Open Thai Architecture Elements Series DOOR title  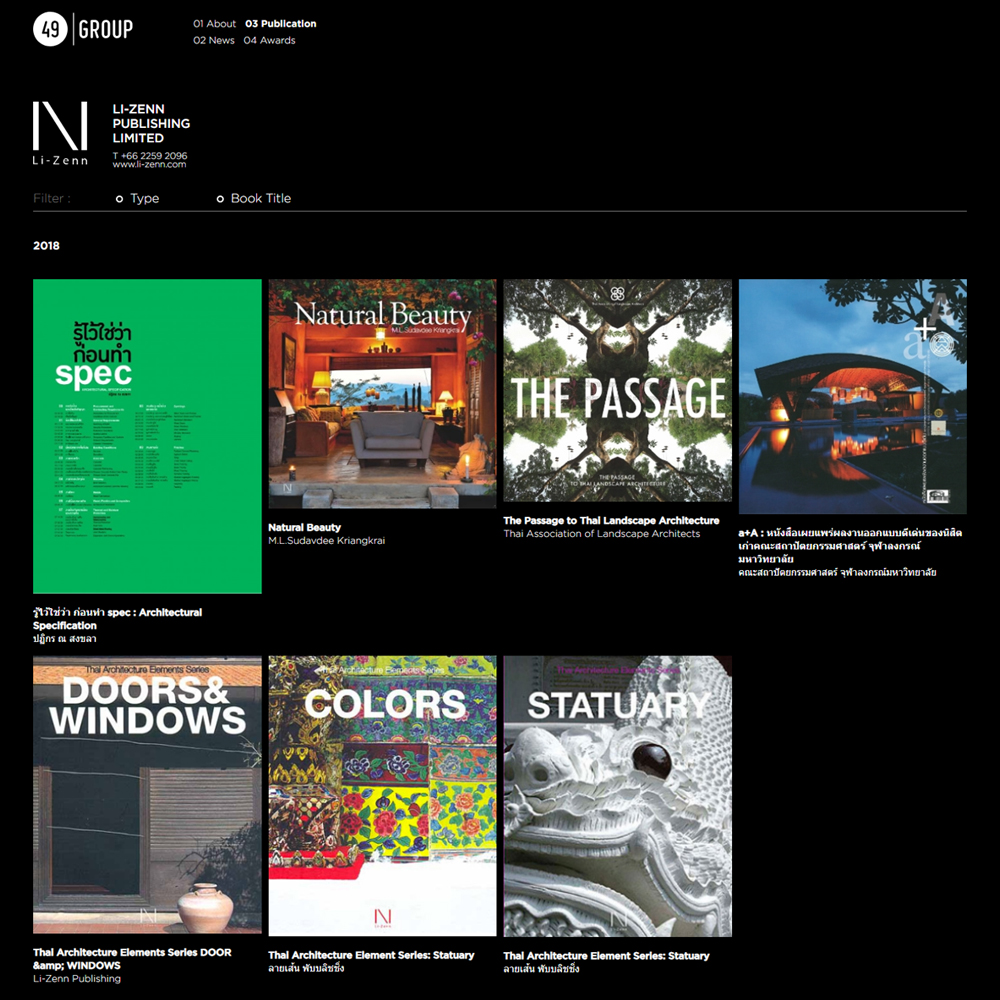click(132, 959)
